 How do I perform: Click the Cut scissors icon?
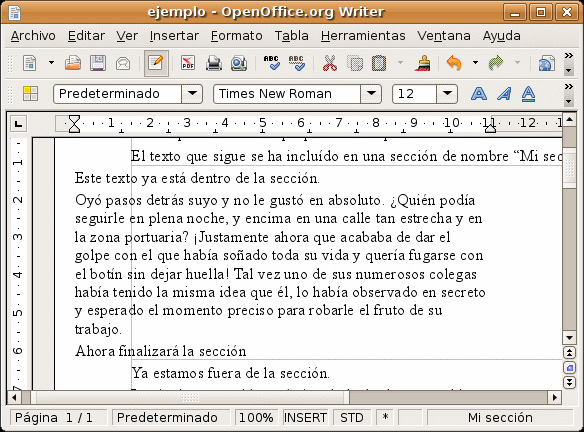pyautogui.click(x=330, y=63)
